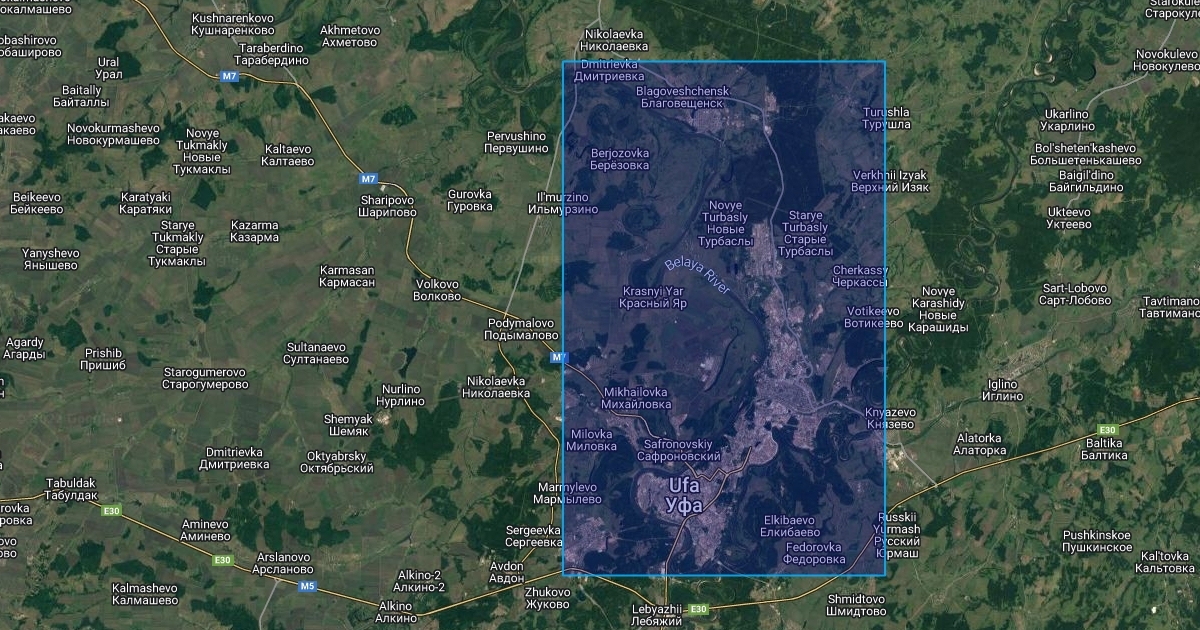
Task: Select the M7 shield below Podymalovo
Action: coord(559,358)
